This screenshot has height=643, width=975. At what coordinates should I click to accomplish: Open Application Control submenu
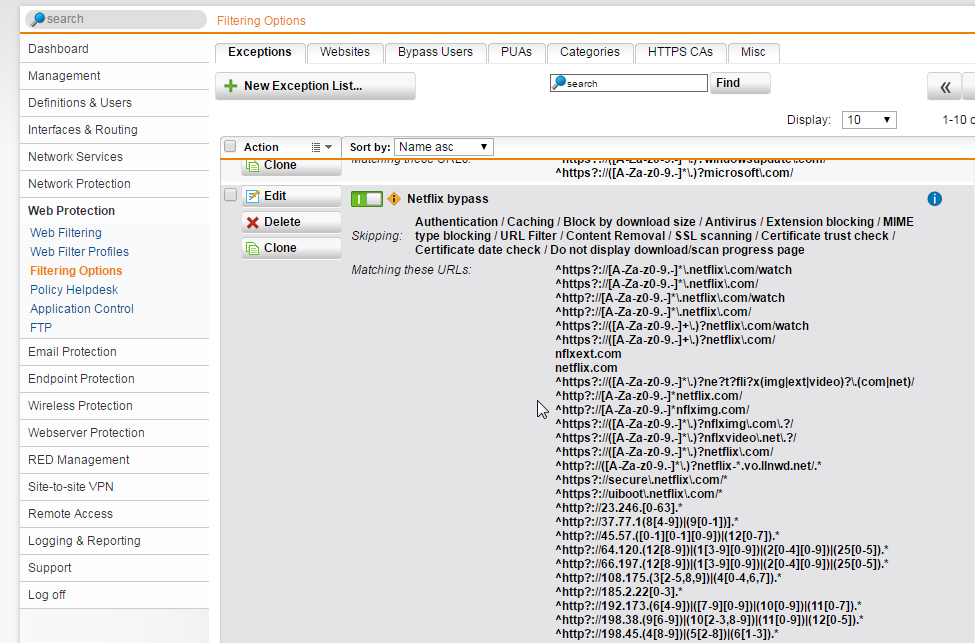point(82,309)
